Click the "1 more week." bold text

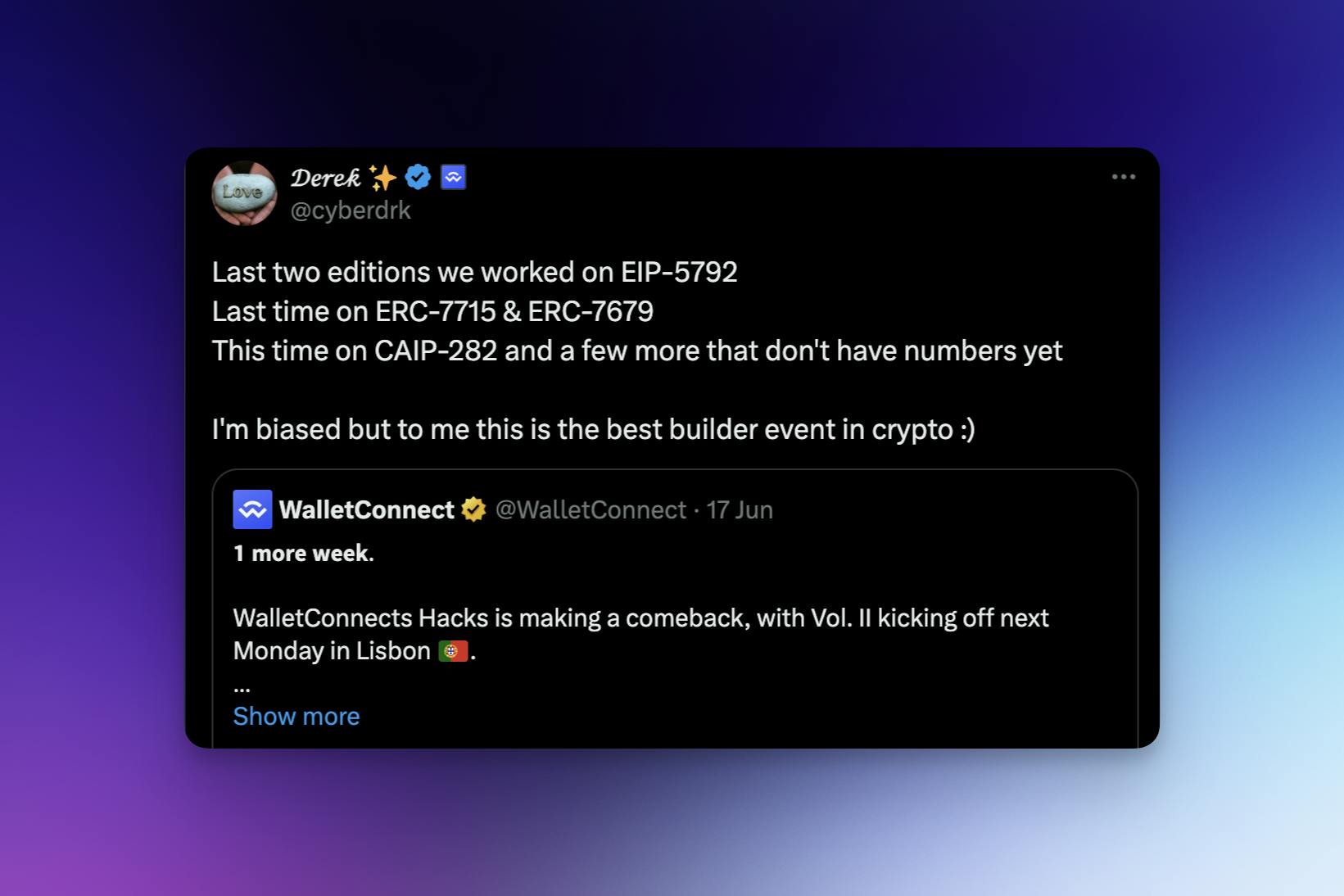point(303,554)
